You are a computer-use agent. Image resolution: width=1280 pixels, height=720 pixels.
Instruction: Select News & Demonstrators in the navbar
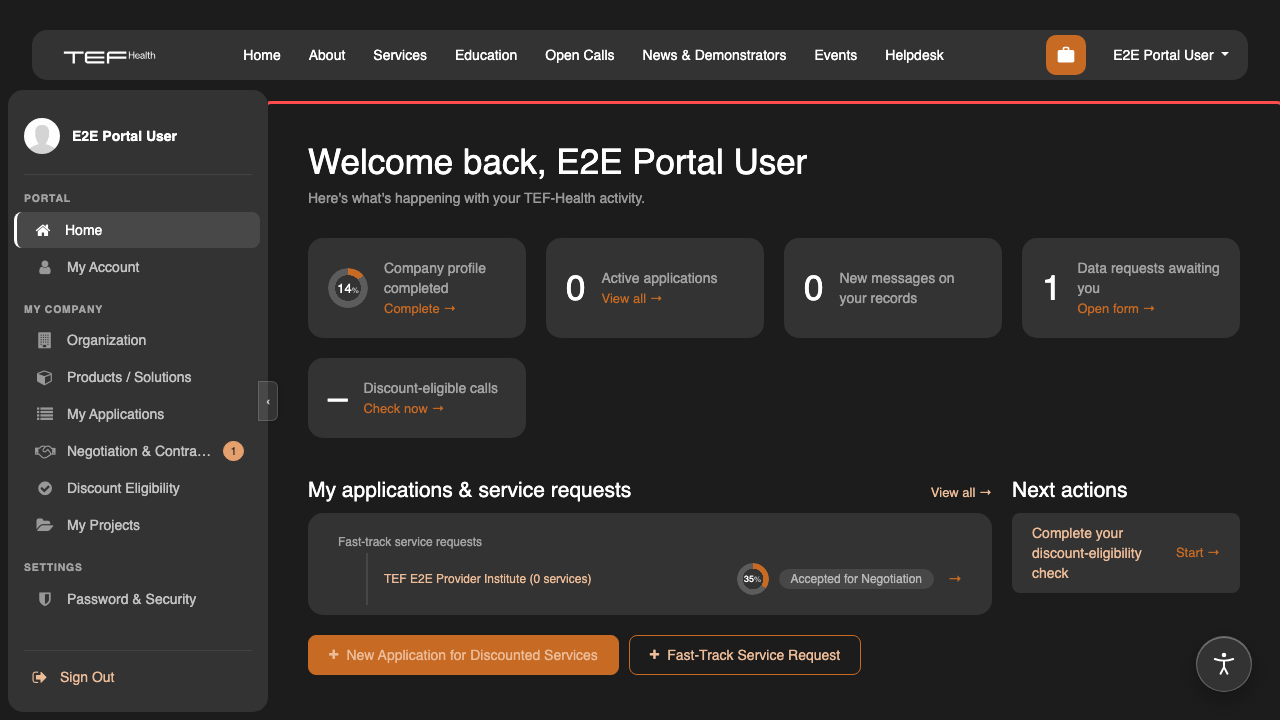[x=714, y=55]
